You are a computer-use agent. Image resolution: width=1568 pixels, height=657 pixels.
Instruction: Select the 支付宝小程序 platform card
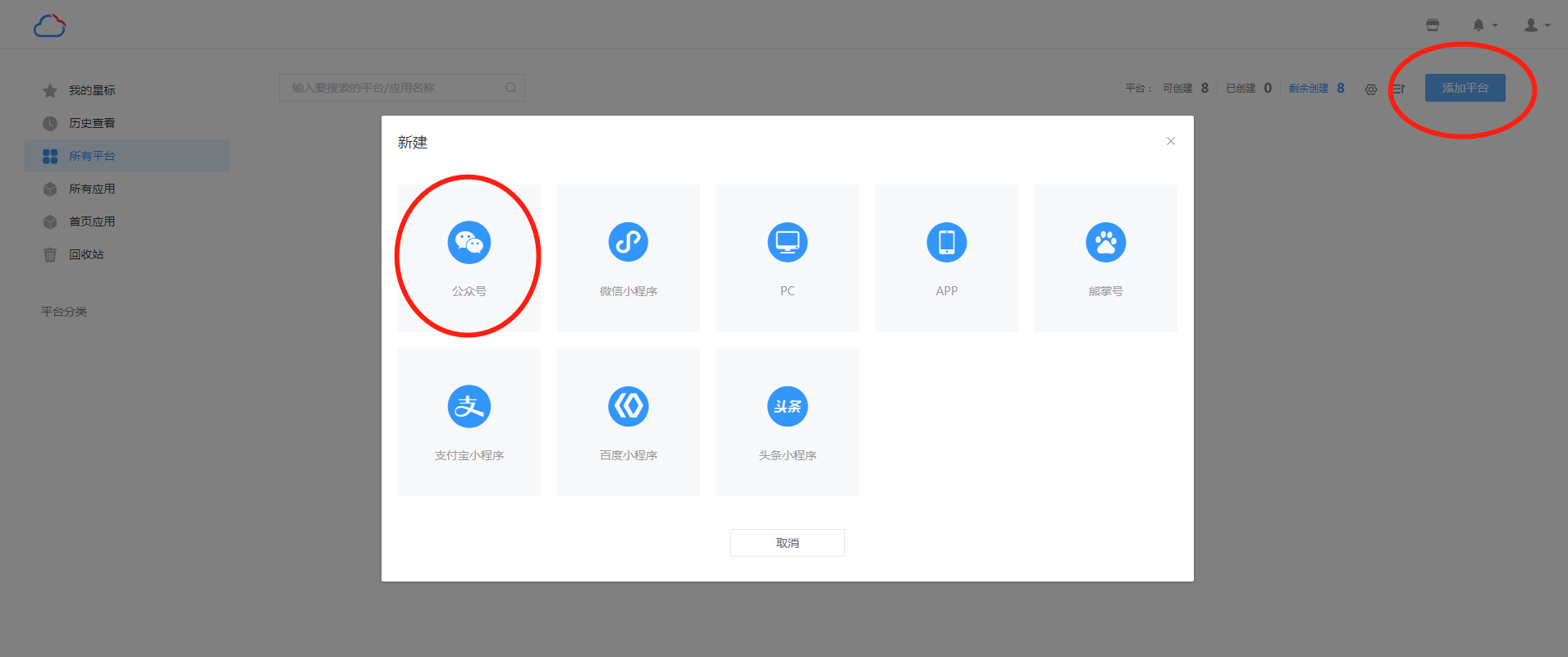(469, 422)
